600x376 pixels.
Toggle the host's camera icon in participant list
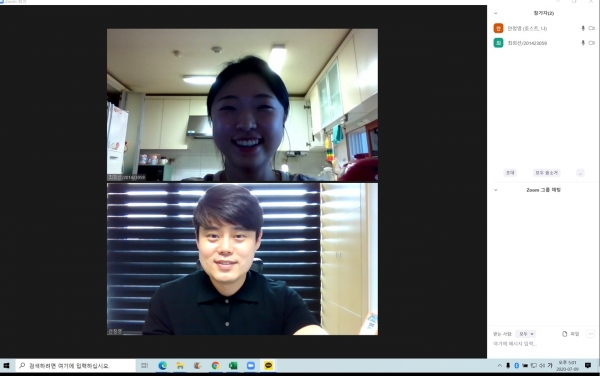592,28
